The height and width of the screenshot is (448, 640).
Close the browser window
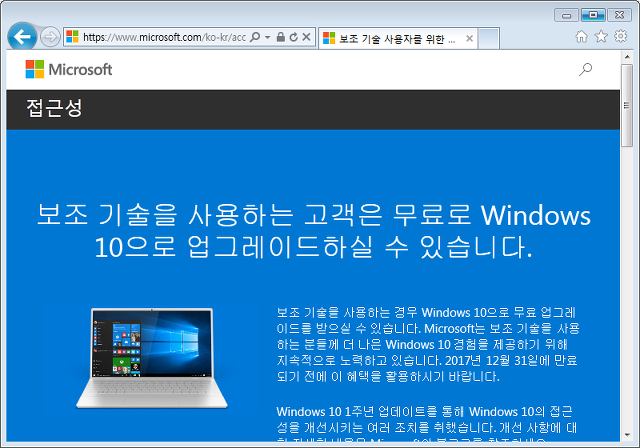click(620, 15)
